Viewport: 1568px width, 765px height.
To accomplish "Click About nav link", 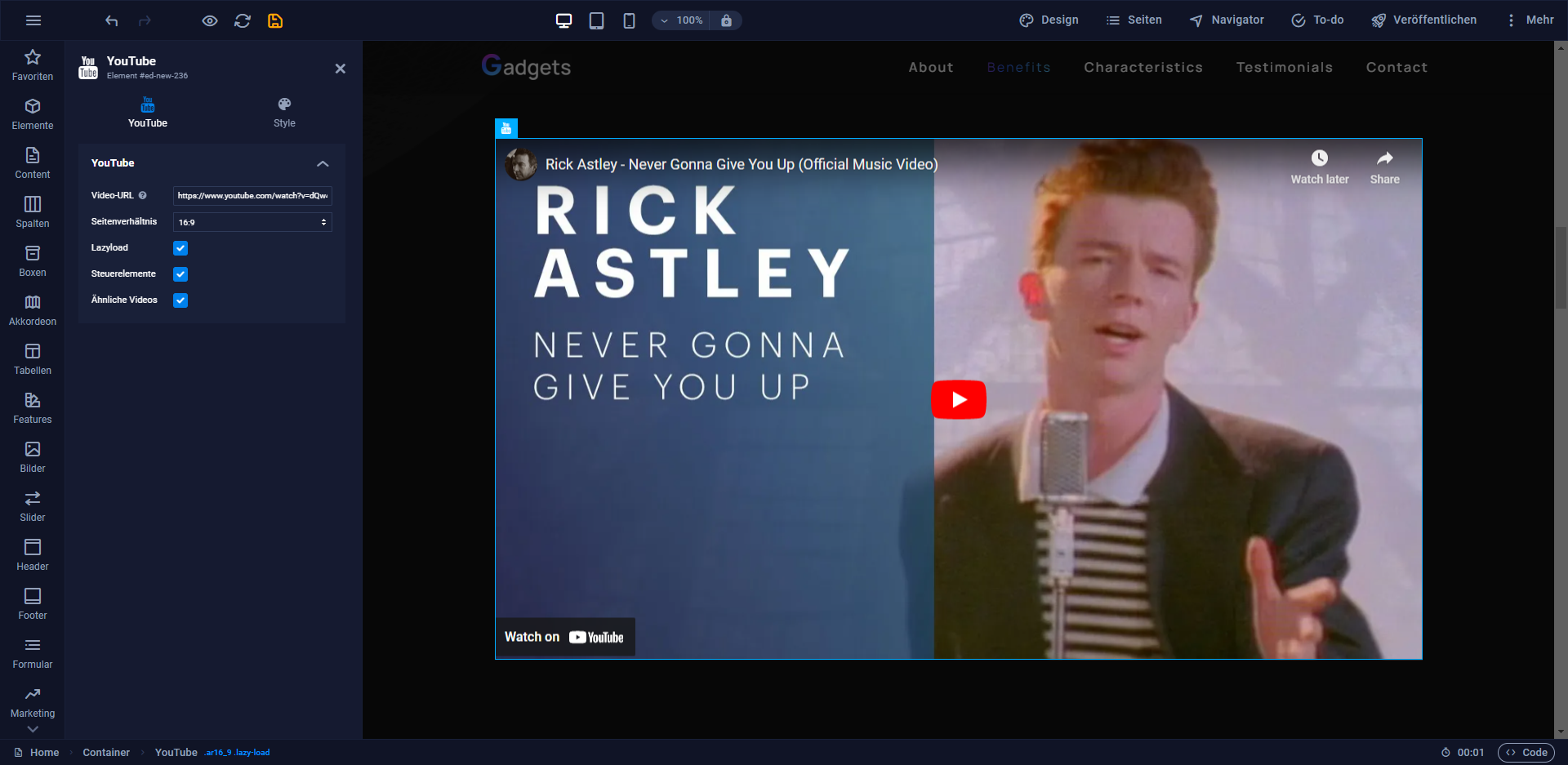I will coord(931,67).
